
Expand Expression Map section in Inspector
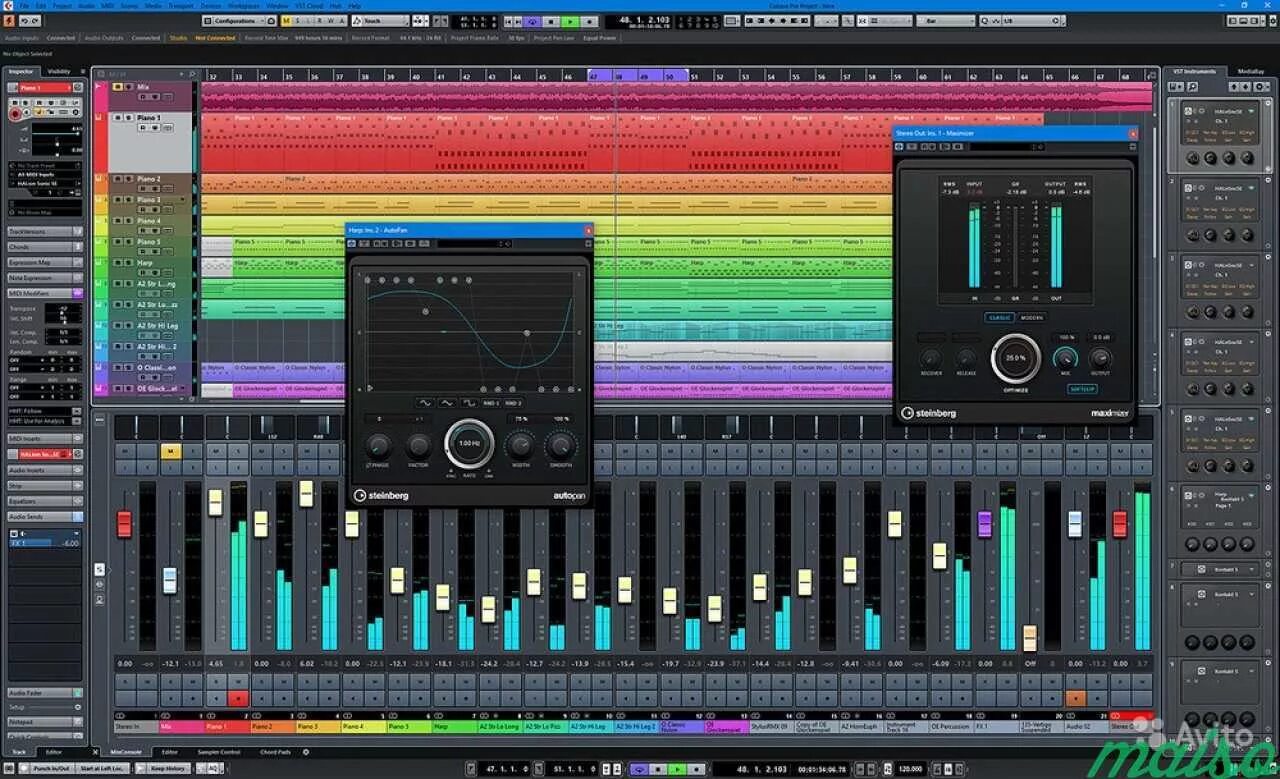pyautogui.click(x=45, y=262)
